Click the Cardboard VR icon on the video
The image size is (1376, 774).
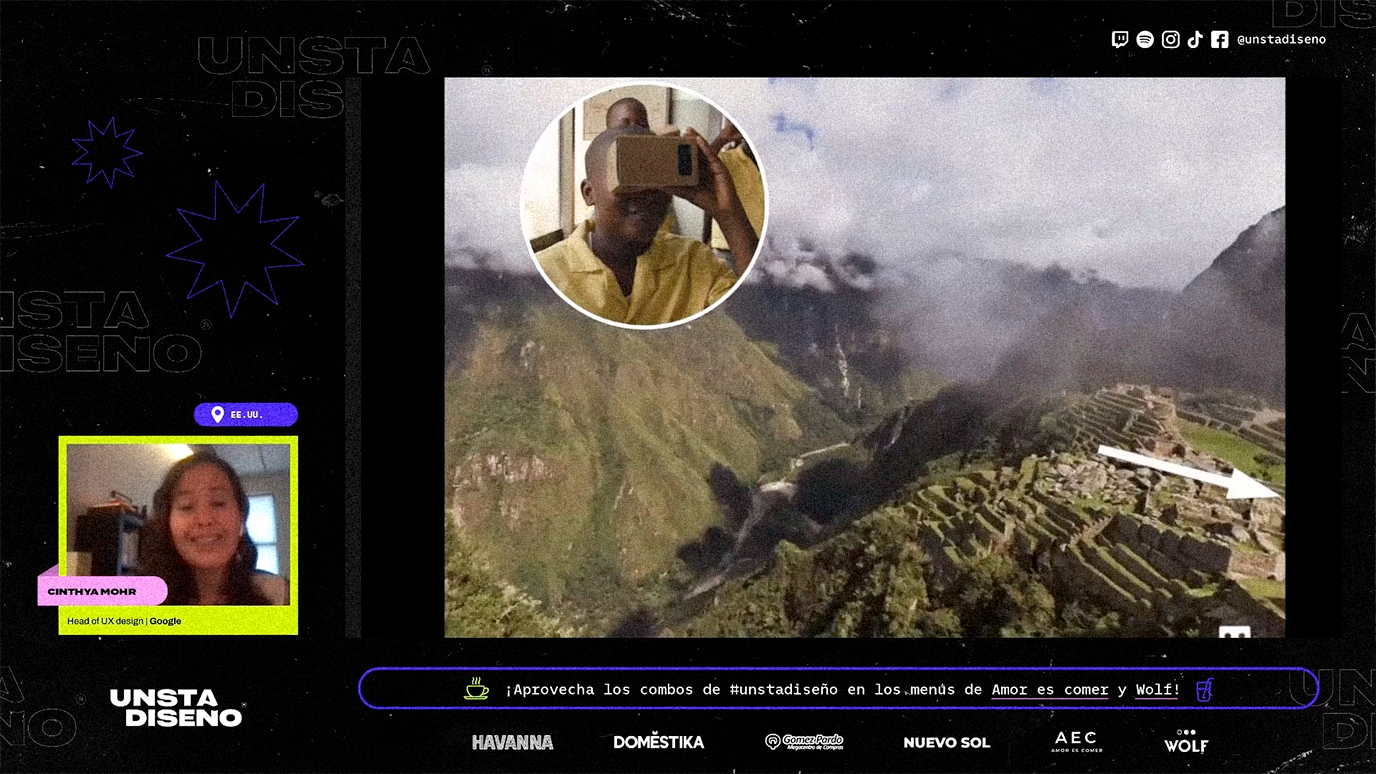pyautogui.click(x=1234, y=633)
